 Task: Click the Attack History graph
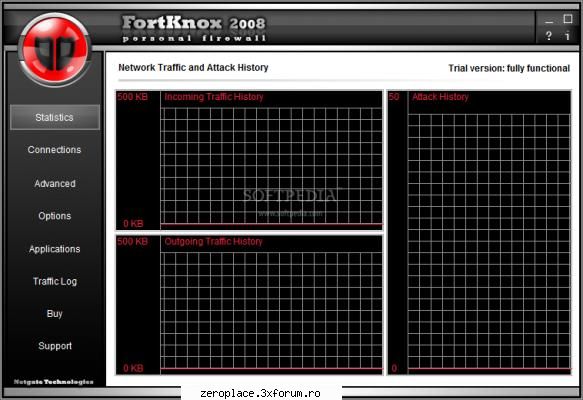[479, 232]
